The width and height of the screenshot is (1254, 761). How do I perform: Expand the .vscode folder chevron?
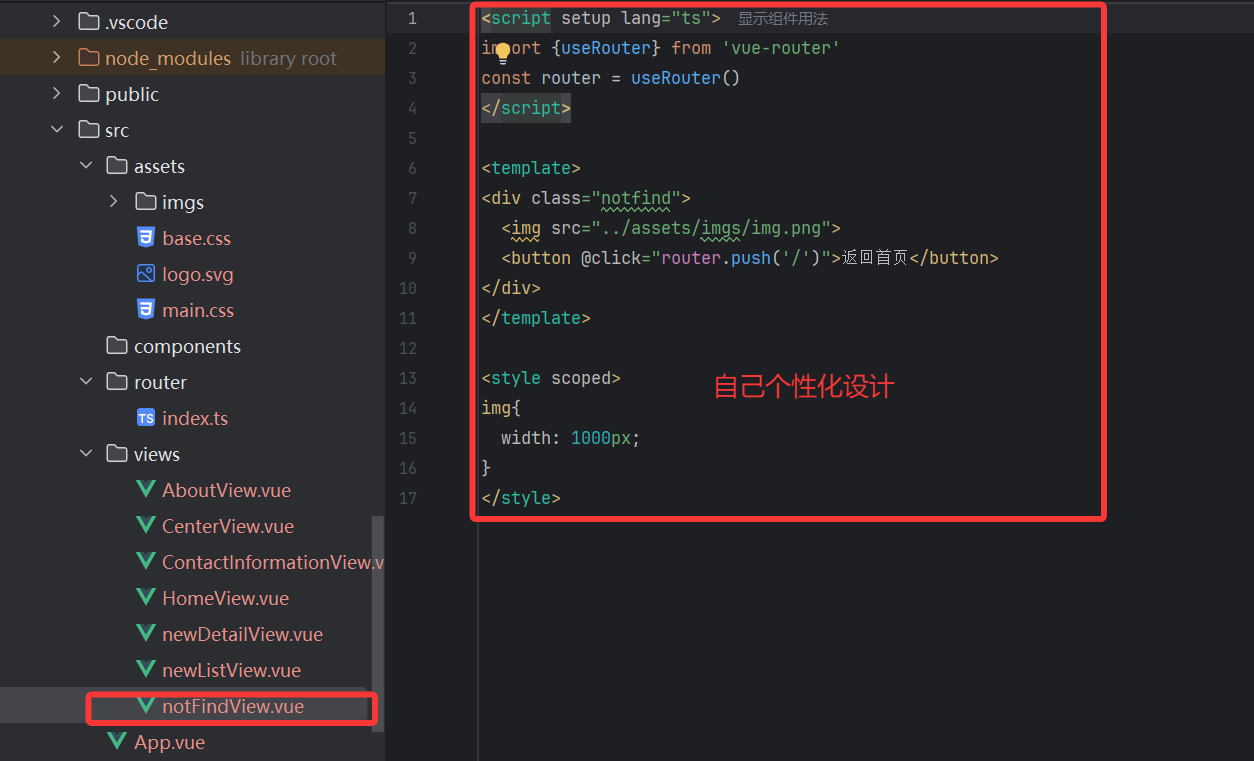tap(57, 22)
